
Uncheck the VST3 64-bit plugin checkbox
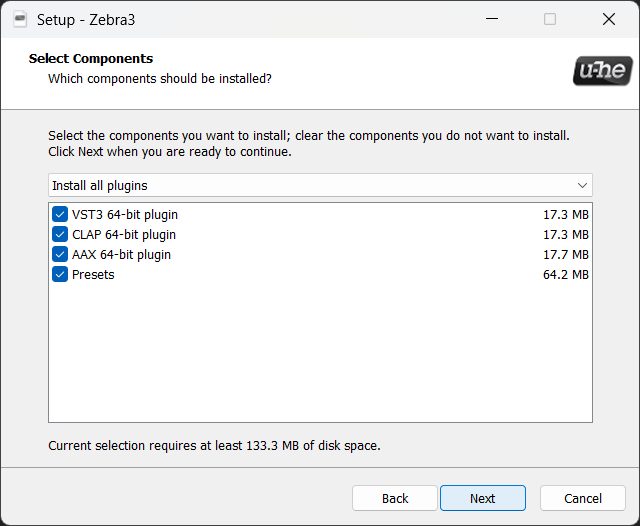(x=60, y=214)
